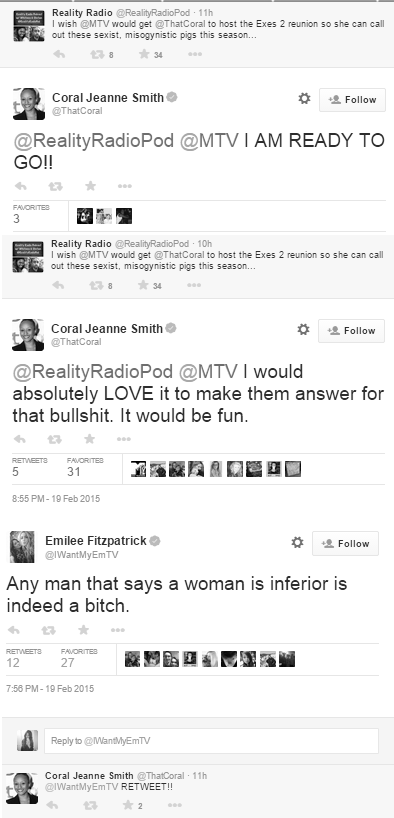Retweet the "I AM READY TO GO" tweet

point(55,186)
